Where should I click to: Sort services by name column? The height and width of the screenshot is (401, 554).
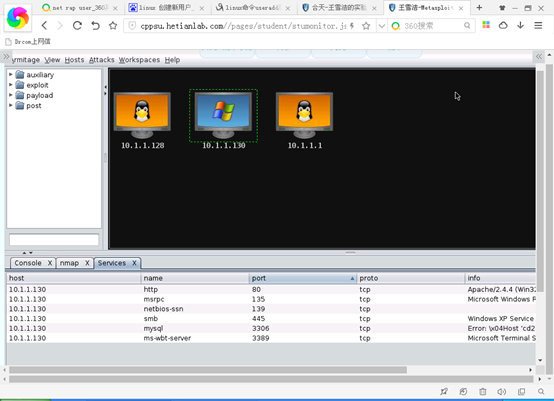tap(195, 278)
